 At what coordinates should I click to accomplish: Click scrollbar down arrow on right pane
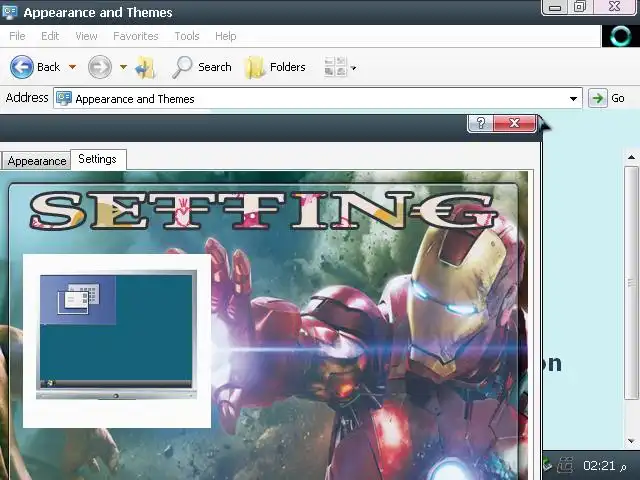point(631,441)
